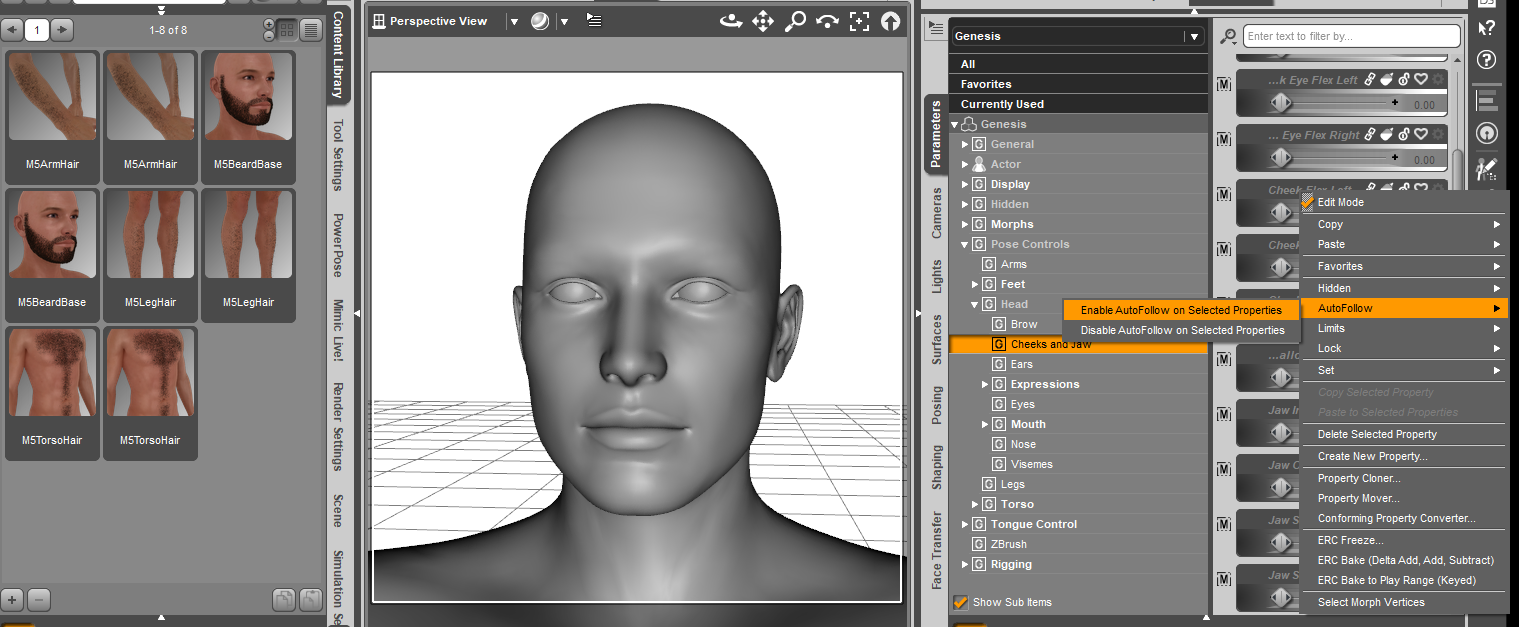Open the Surfaces side tab
1519x627 pixels.
pyautogui.click(x=937, y=339)
